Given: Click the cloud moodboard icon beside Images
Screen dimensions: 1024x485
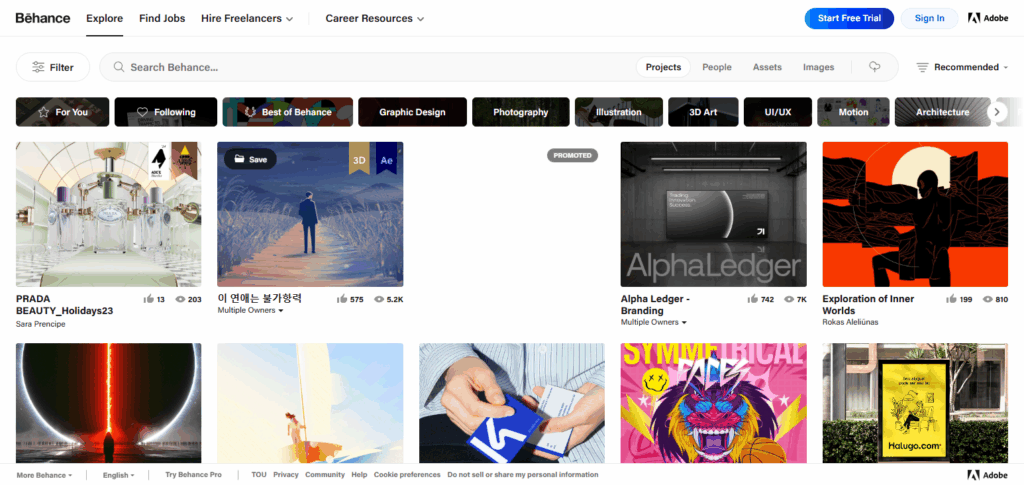Looking at the screenshot, I should tap(874, 67).
